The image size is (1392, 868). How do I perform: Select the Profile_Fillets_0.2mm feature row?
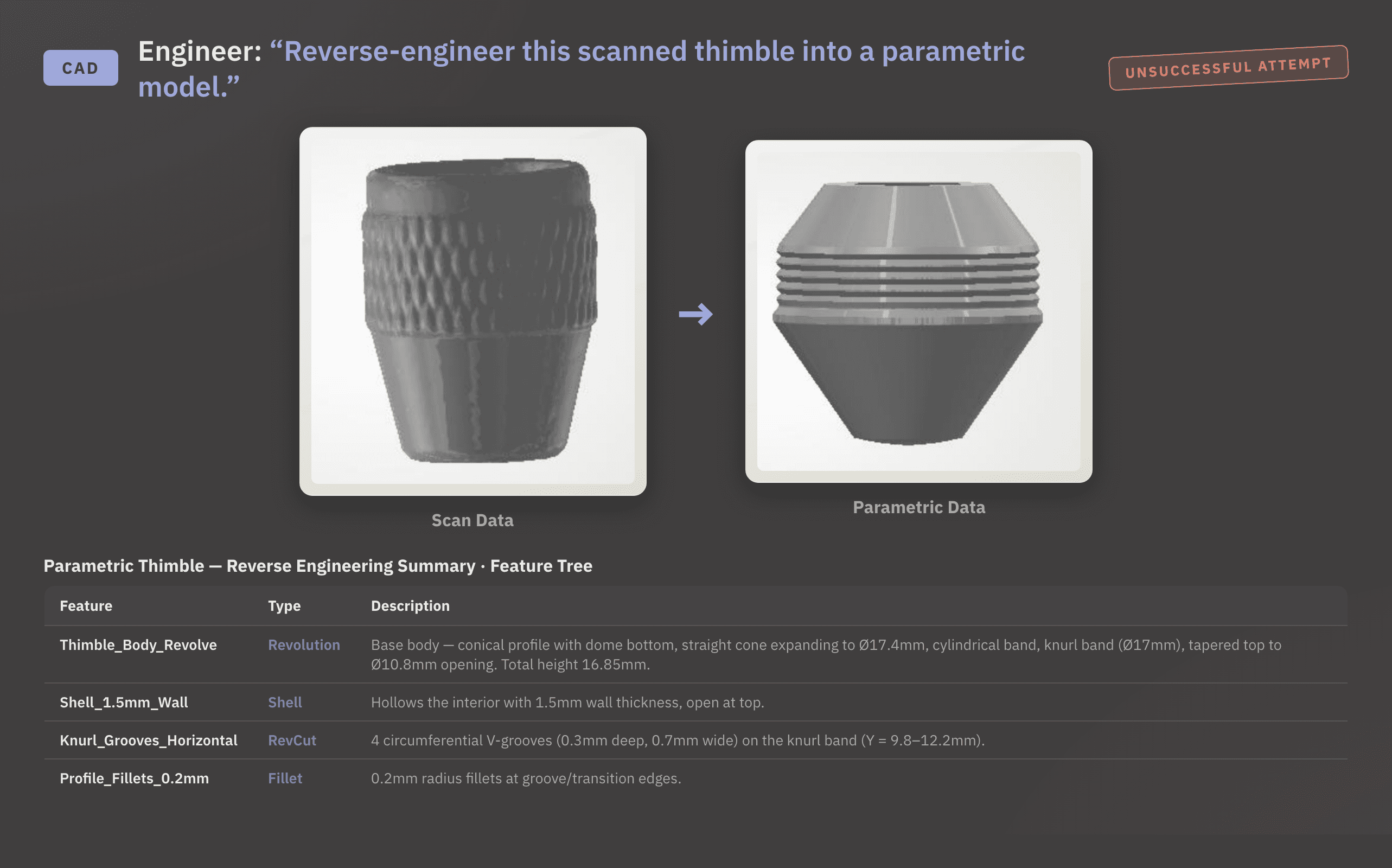click(695, 778)
